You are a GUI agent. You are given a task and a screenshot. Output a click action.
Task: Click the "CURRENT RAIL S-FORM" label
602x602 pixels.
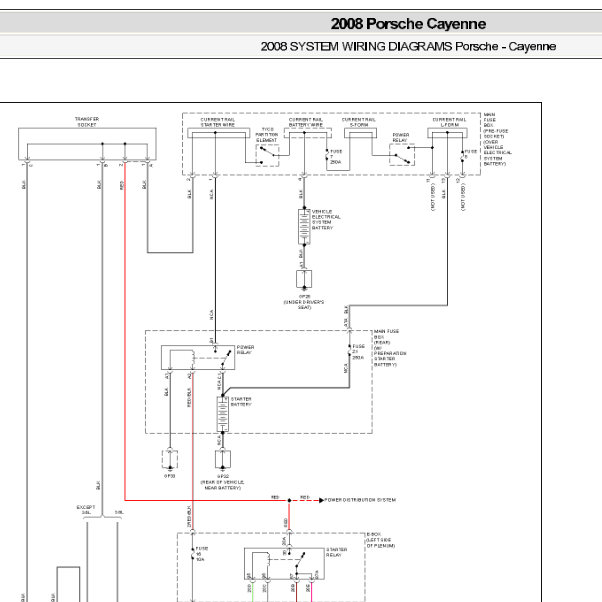pyautogui.click(x=359, y=122)
